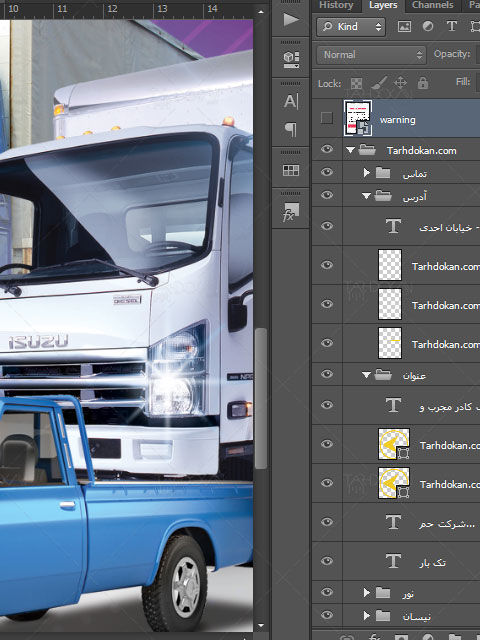The image size is (480, 640).
Task: Open the Actions panel play icon
Action: (x=291, y=19)
